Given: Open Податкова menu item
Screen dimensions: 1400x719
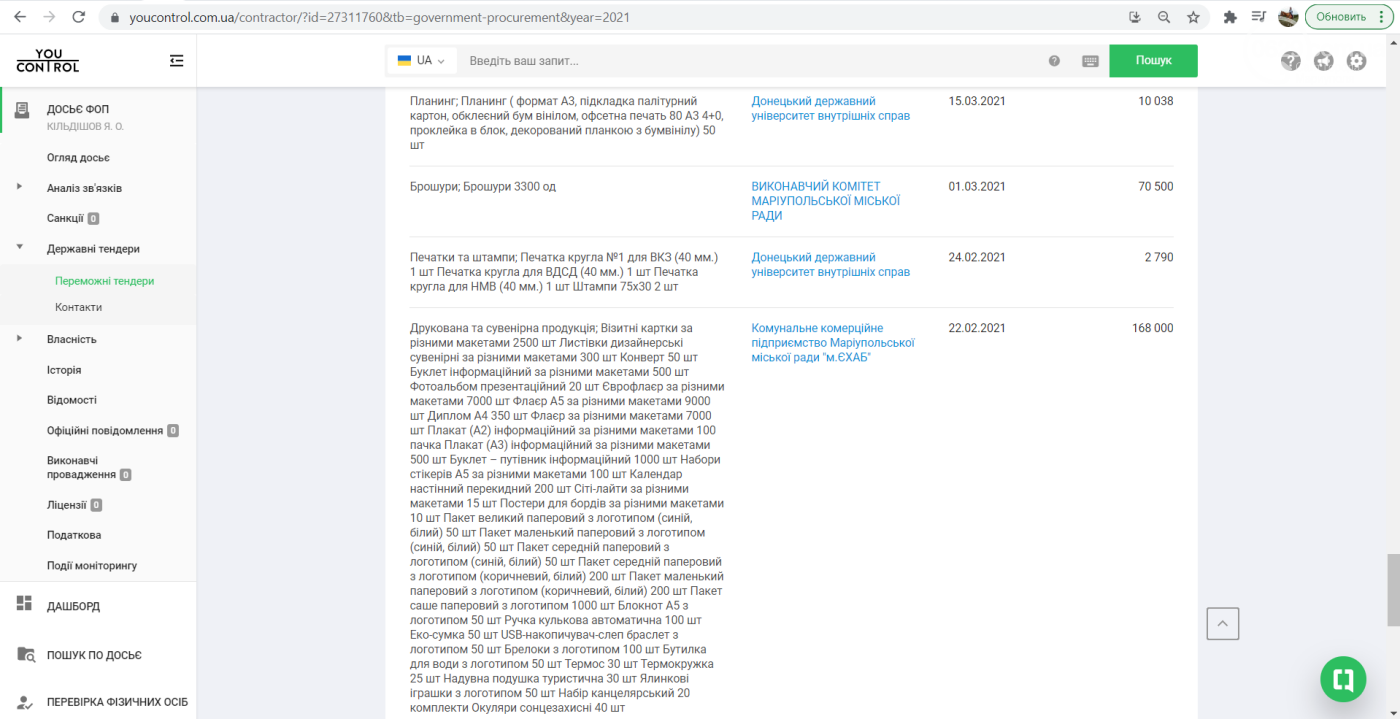Looking at the screenshot, I should [74, 535].
